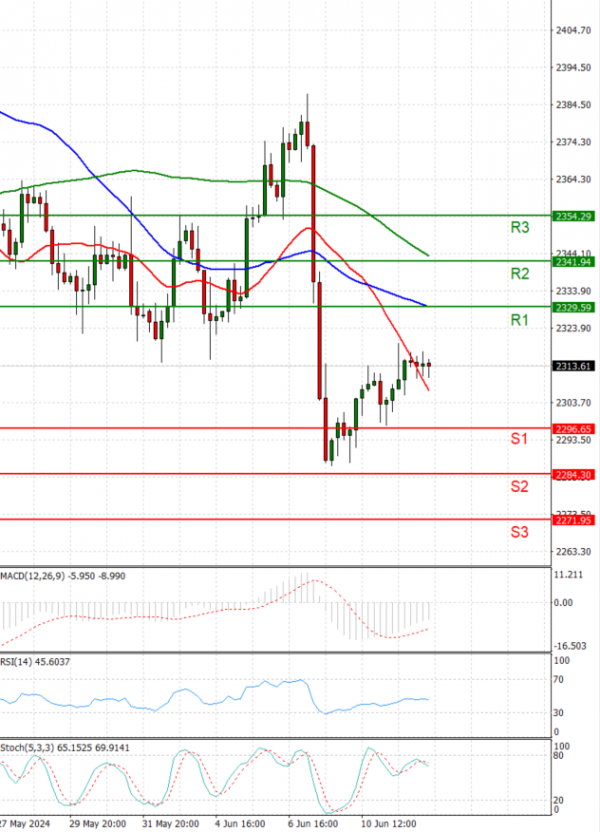Click the MACD -16.503 scale value
Image resolution: width=600 pixels, height=832 pixels.
(x=570, y=646)
